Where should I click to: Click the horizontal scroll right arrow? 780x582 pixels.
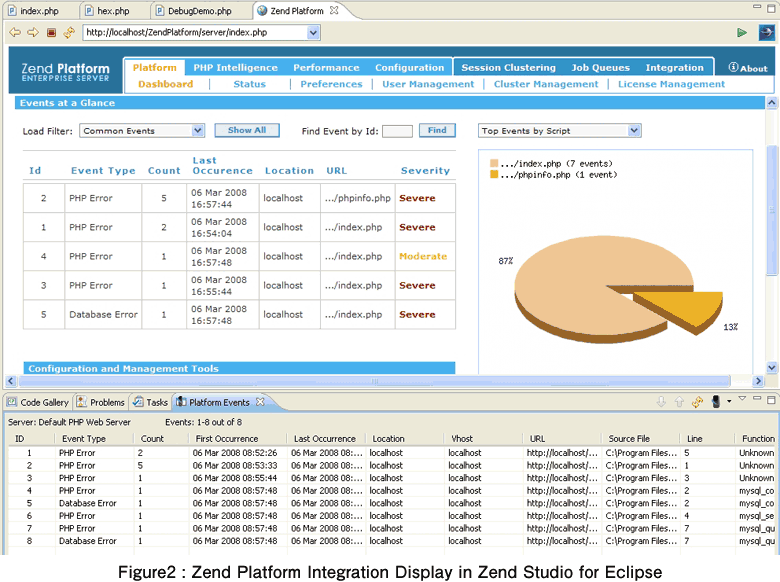click(758, 382)
